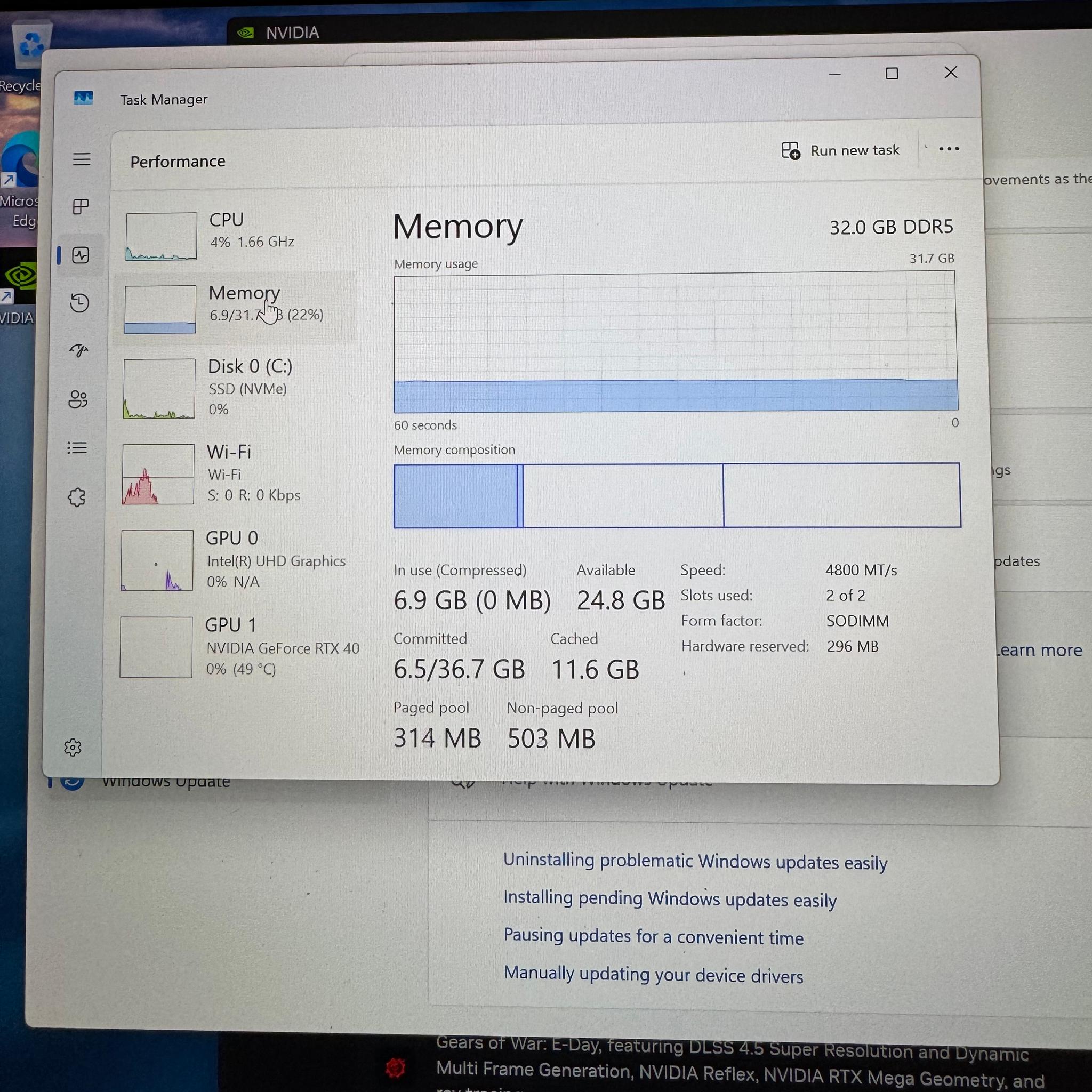
Task: Select the Disk 0 (C:) performance entry
Action: (x=236, y=389)
